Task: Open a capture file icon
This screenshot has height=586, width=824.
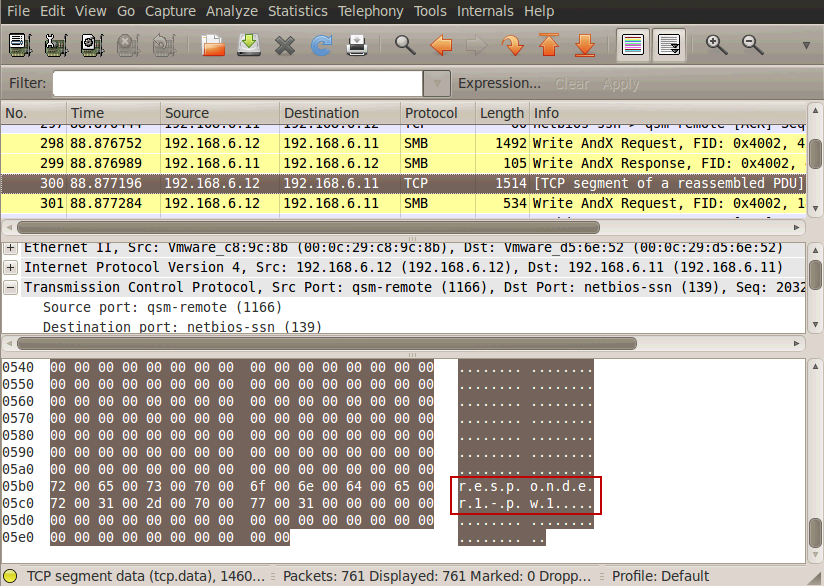Action: pyautogui.click(x=213, y=45)
